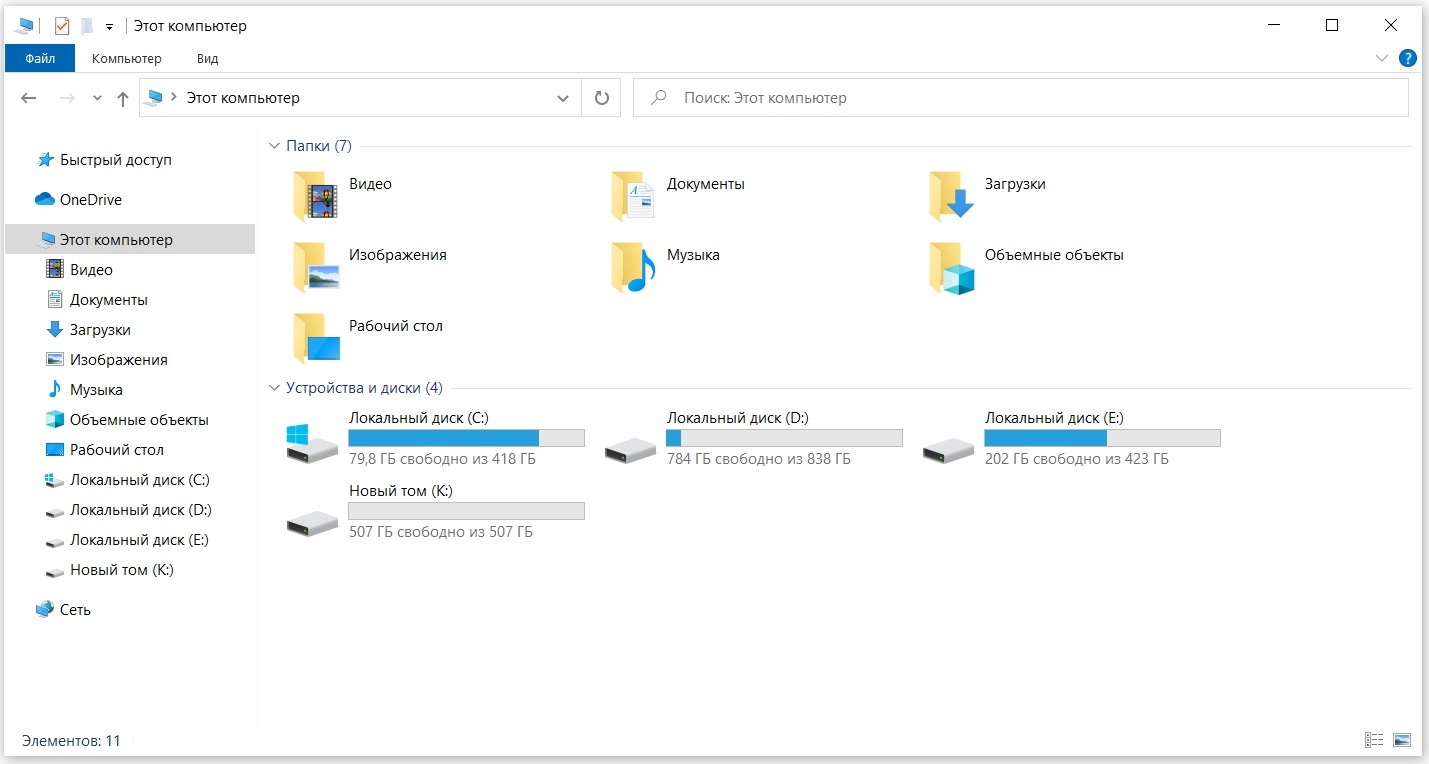Switch to details view icon in status bar

(x=1374, y=740)
